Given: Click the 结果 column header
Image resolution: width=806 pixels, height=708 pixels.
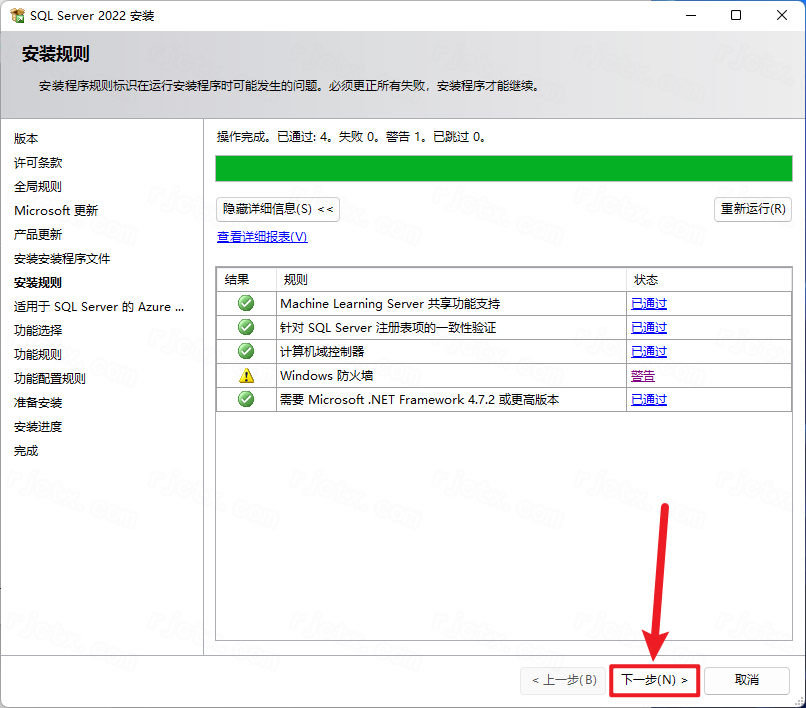Looking at the screenshot, I should click(246, 280).
